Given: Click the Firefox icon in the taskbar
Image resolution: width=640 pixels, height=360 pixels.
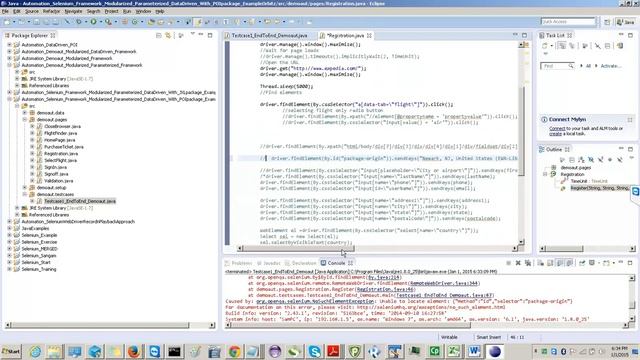Looking at the screenshot, I should click(134, 351).
